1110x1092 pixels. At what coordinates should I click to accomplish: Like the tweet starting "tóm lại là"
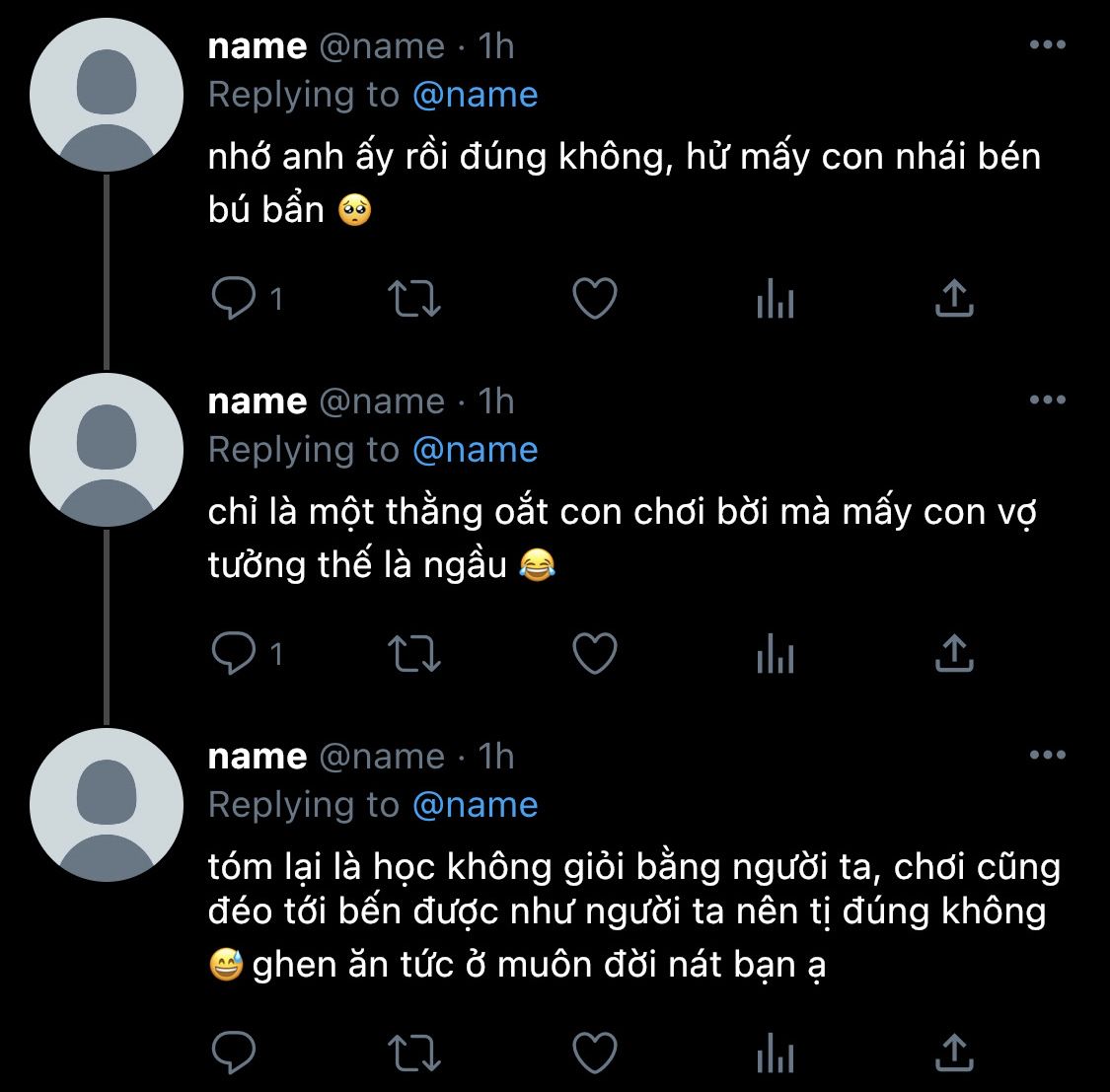point(595,1053)
